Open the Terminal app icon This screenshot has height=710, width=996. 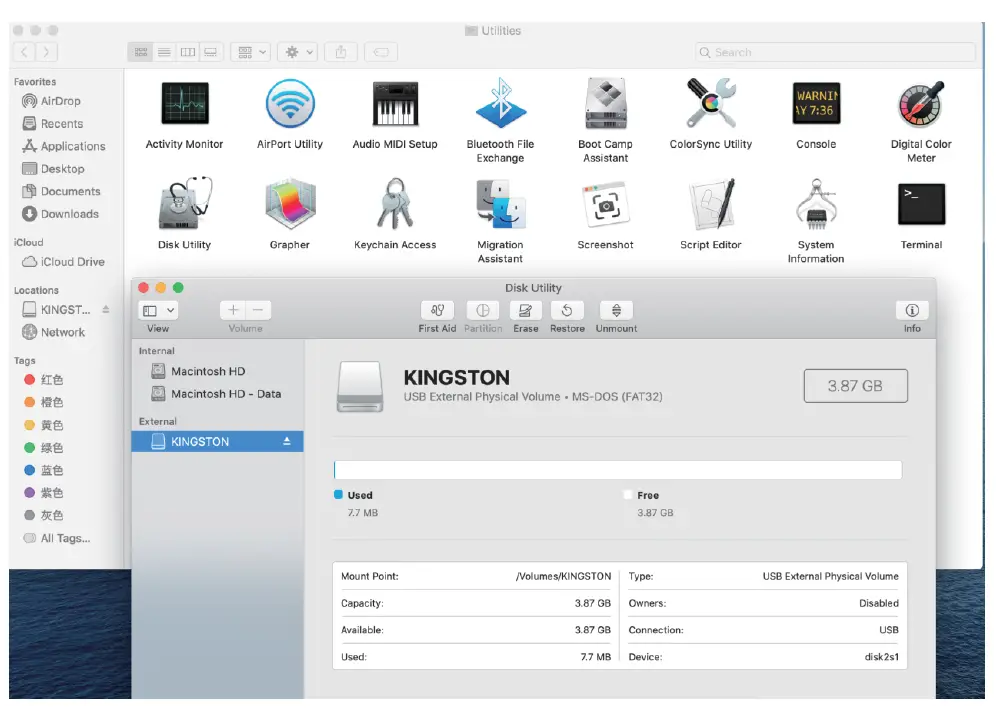[921, 205]
